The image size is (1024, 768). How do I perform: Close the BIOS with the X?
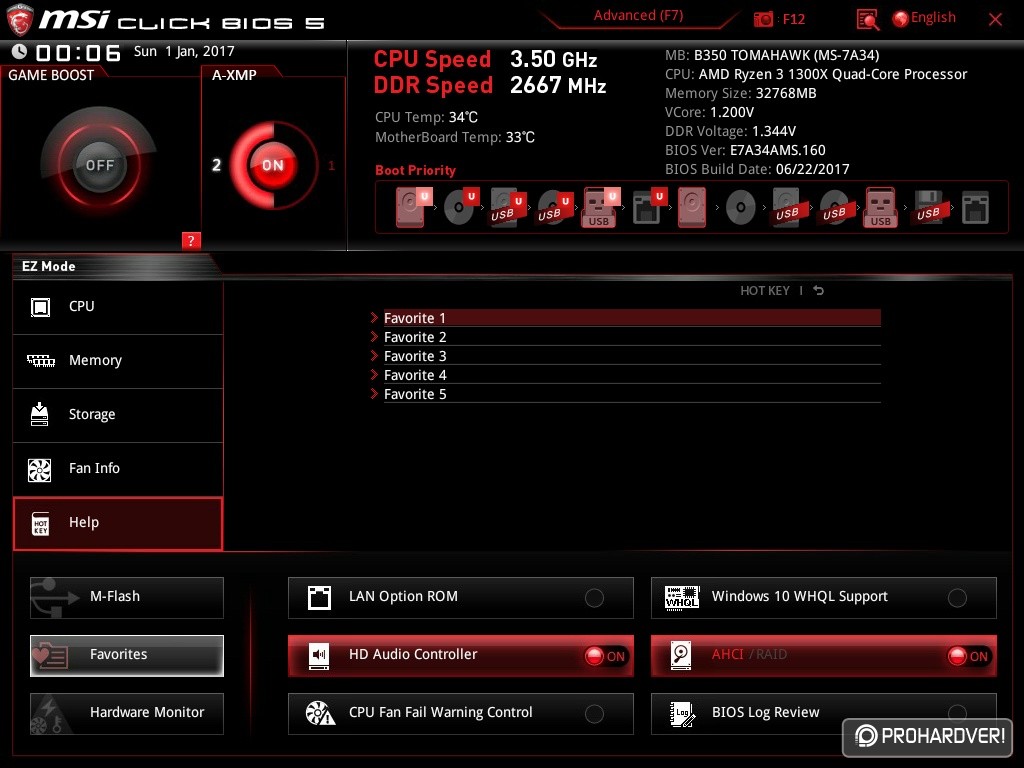click(995, 20)
